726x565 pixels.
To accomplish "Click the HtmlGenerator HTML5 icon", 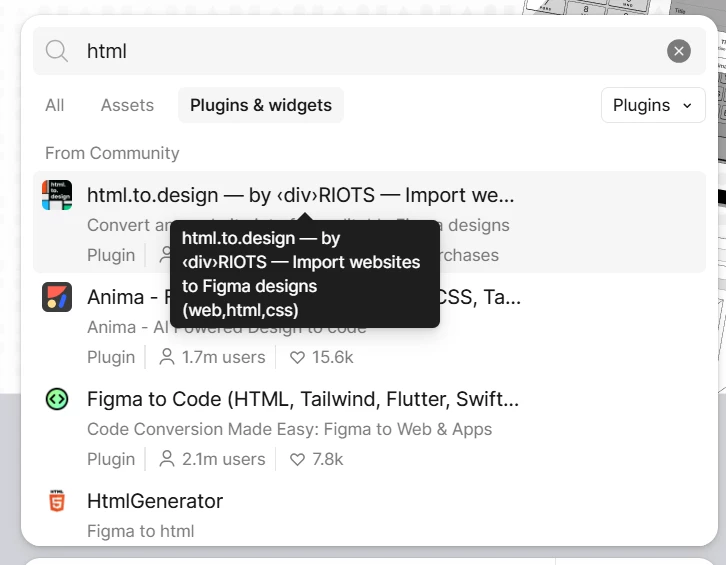I will coord(57,501).
